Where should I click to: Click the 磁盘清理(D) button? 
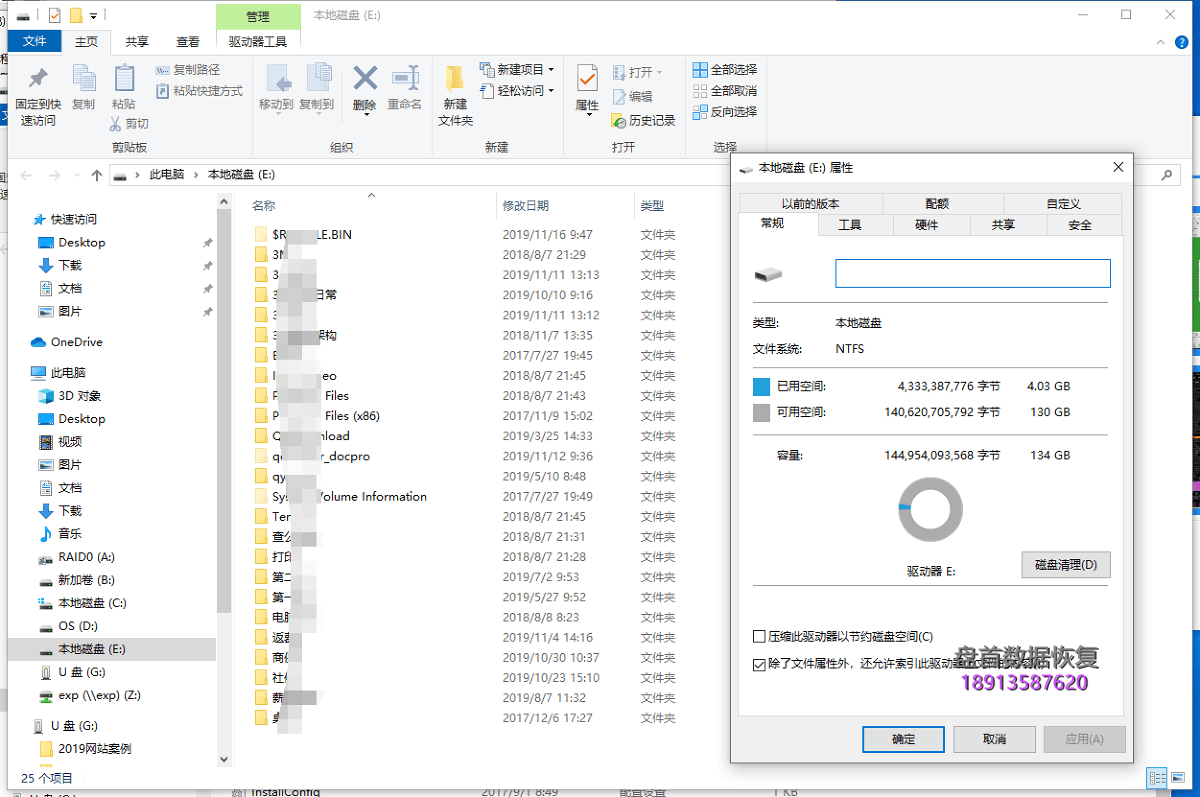[x=1065, y=565]
